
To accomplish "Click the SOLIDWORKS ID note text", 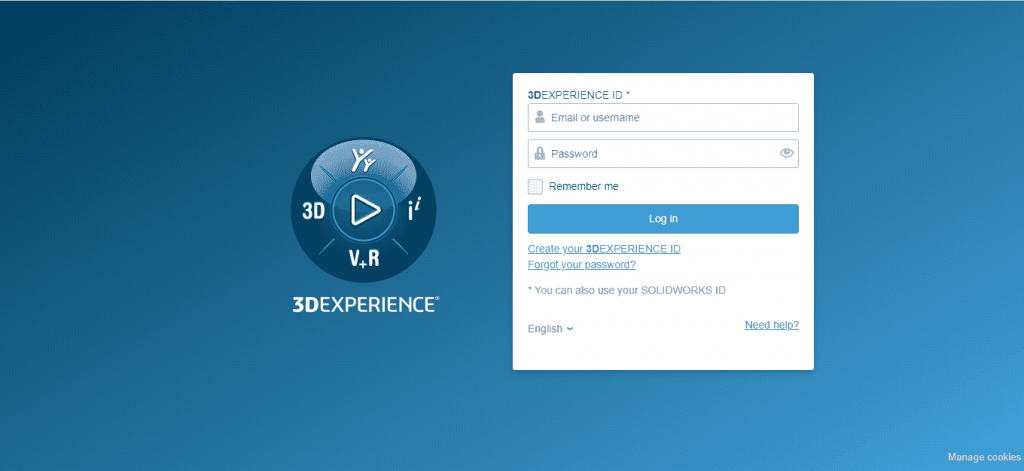I will tap(626, 290).
